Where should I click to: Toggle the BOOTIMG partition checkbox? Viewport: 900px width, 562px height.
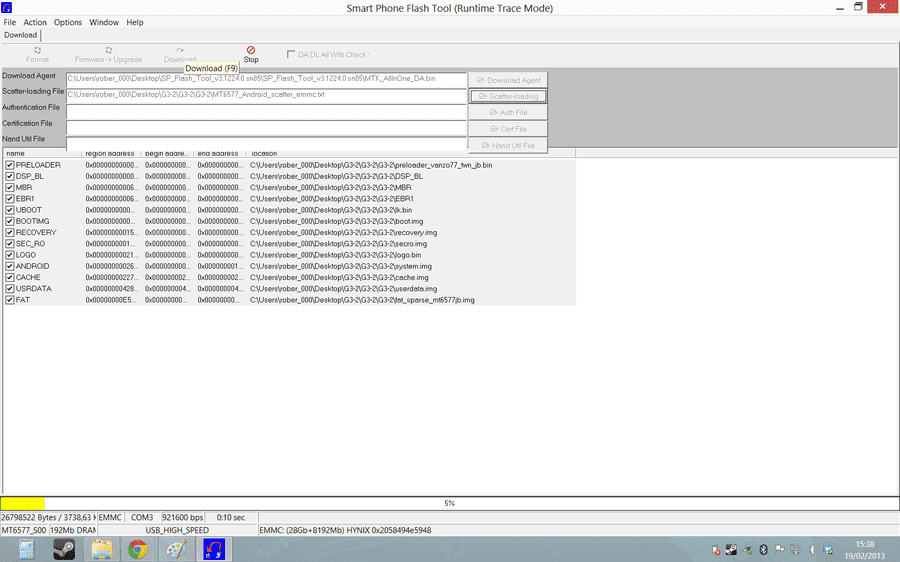pyautogui.click(x=10, y=221)
